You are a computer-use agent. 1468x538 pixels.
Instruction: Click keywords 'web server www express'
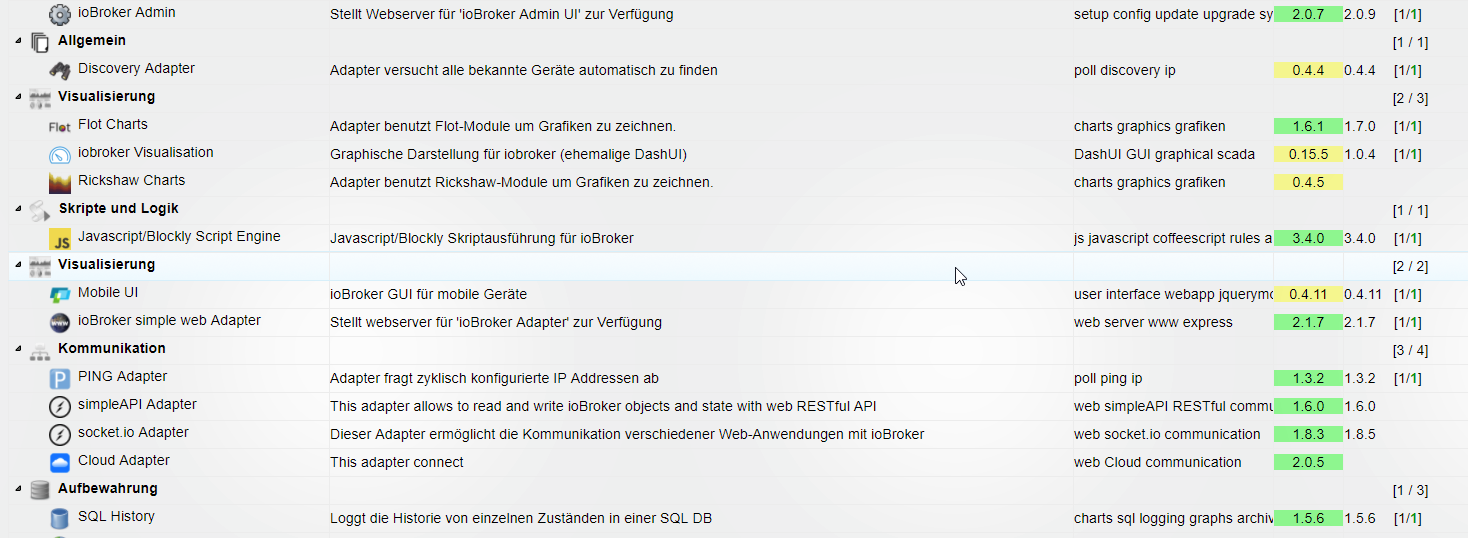click(x=1153, y=322)
